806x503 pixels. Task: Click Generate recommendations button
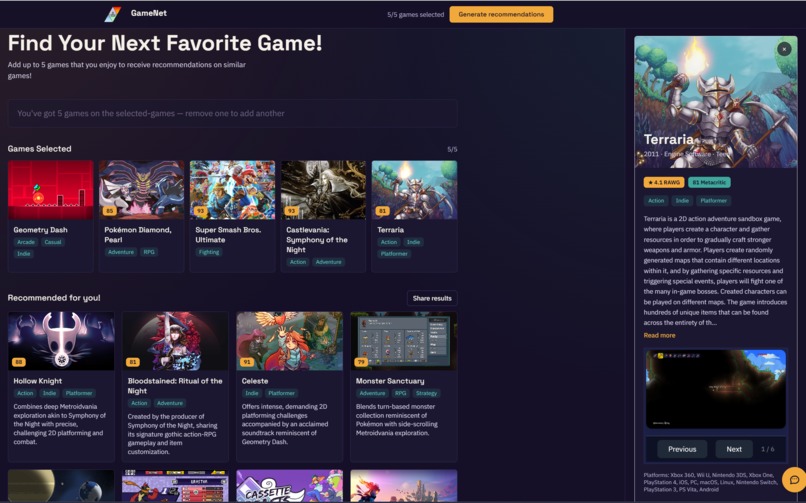[501, 14]
